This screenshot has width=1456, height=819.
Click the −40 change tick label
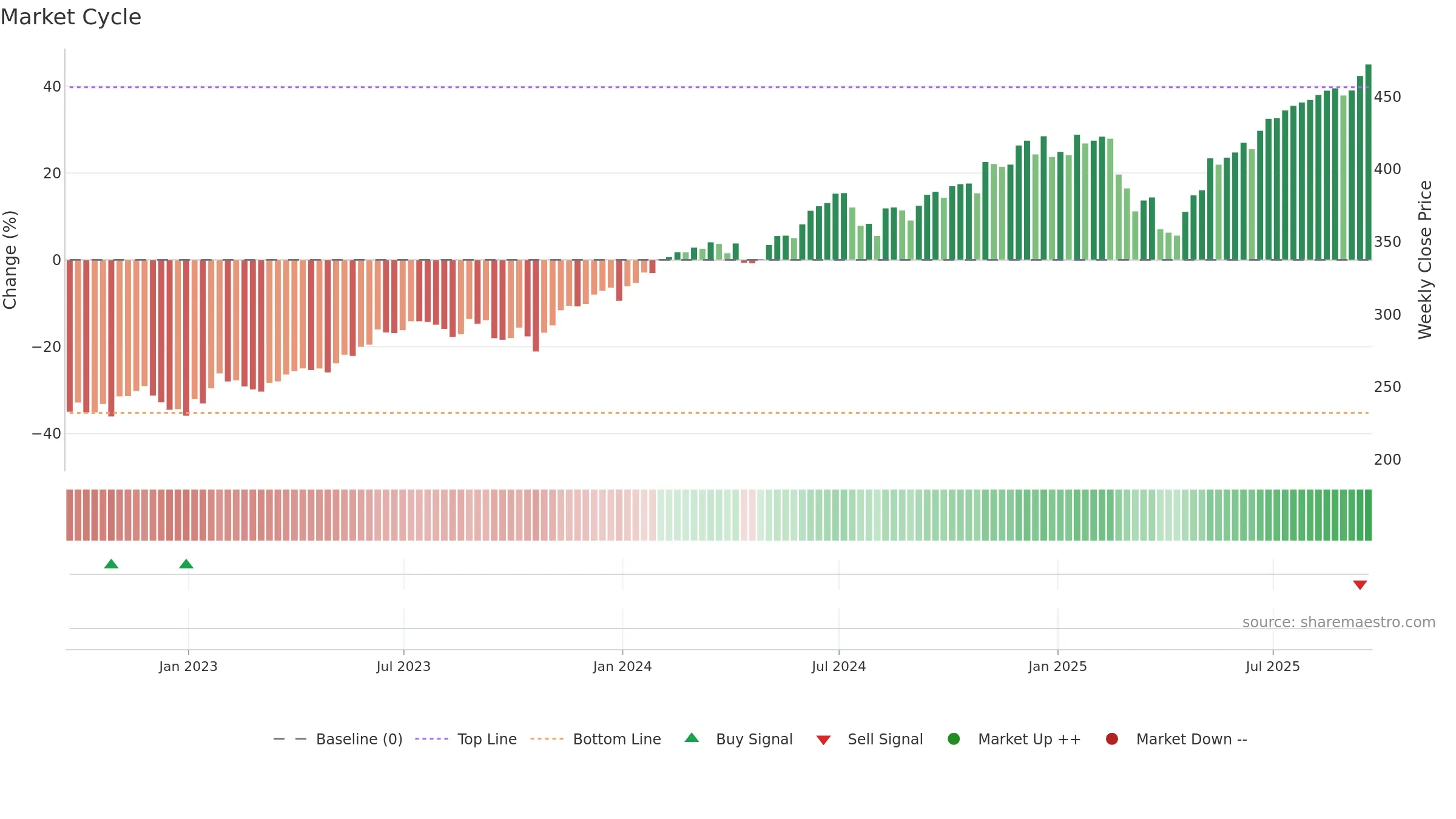[47, 434]
